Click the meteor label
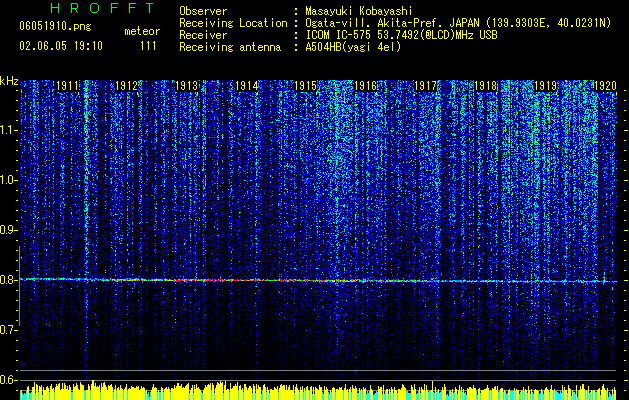 point(142,31)
